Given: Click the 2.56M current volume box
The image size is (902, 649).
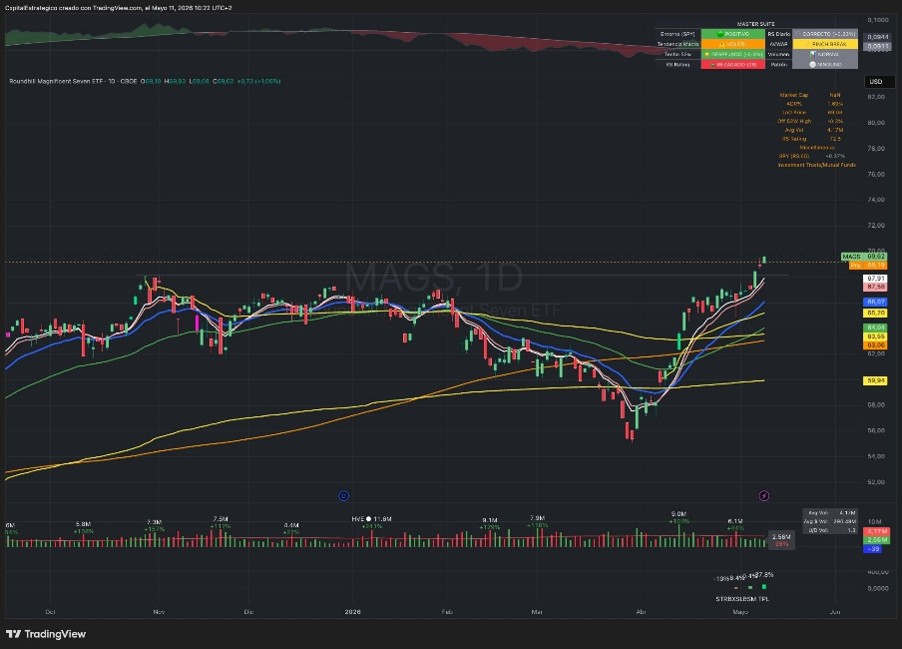Looking at the screenshot, I should click(781, 540).
